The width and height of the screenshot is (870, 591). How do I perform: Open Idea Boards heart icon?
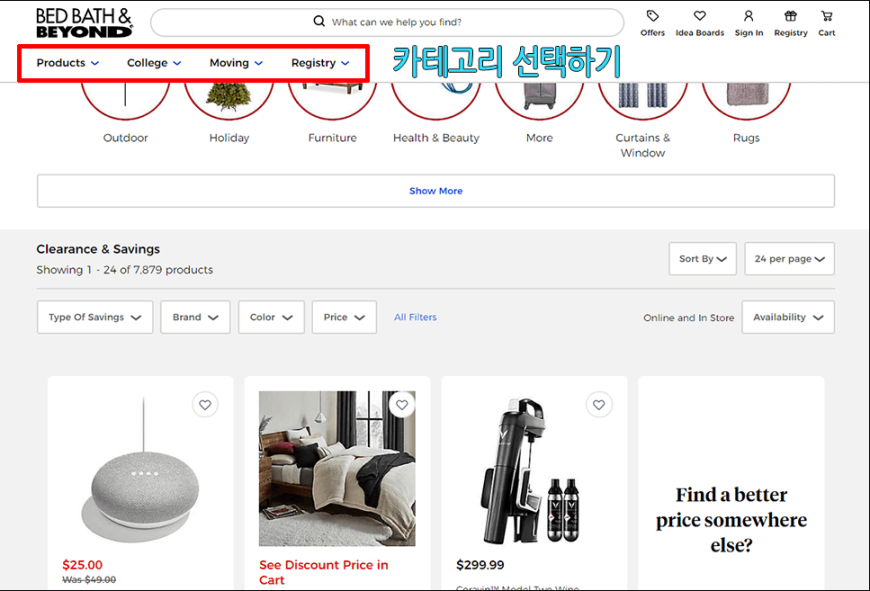[x=700, y=16]
